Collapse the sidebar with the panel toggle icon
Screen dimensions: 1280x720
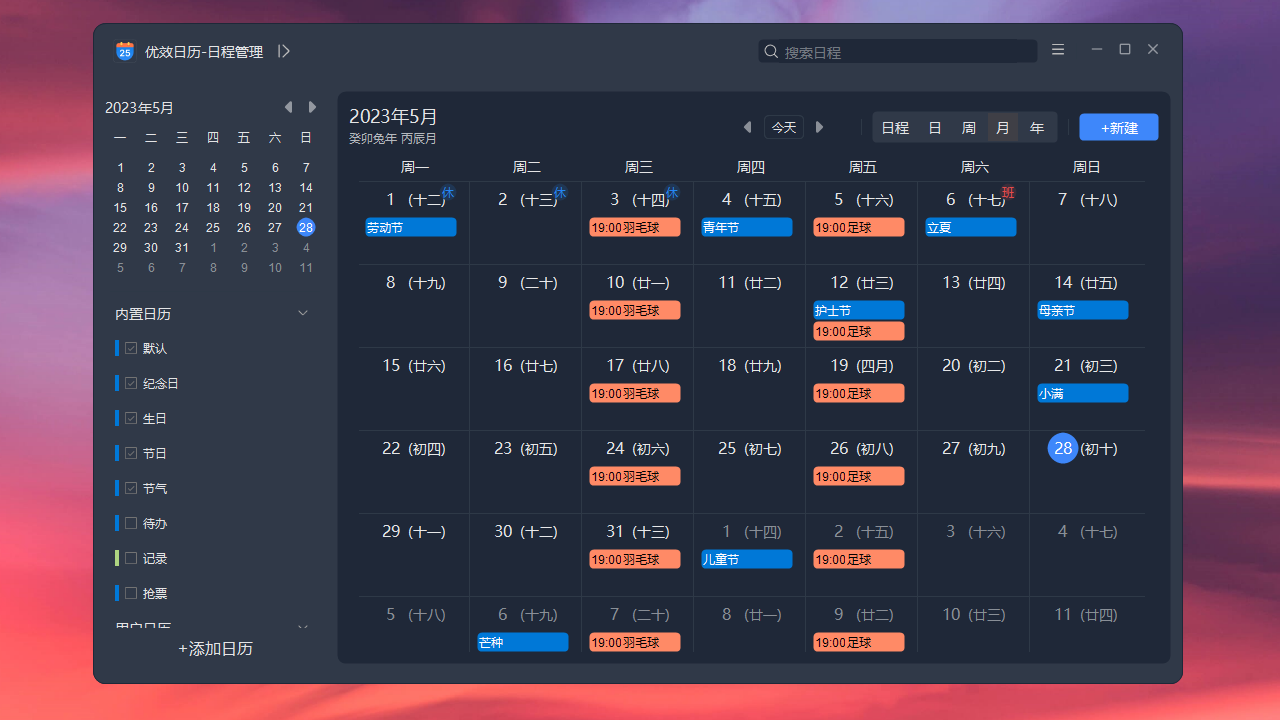[x=284, y=51]
